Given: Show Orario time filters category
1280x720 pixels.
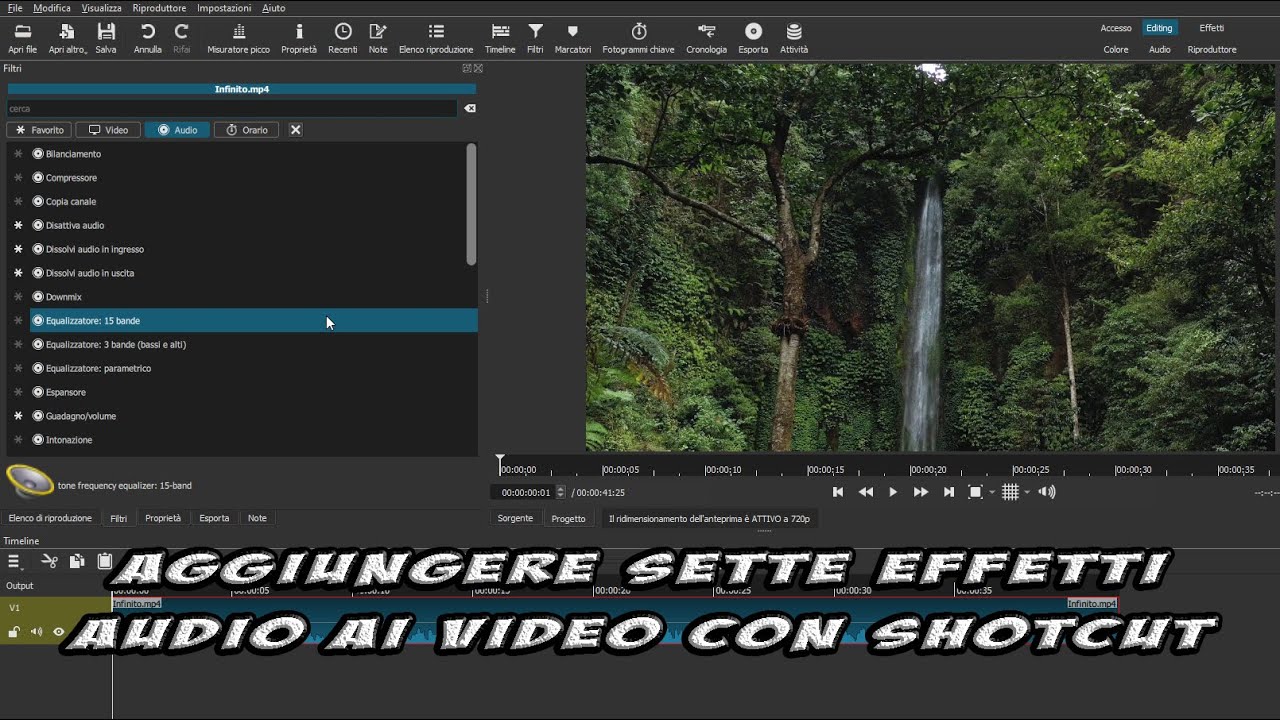Looking at the screenshot, I should pyautogui.click(x=246, y=130).
